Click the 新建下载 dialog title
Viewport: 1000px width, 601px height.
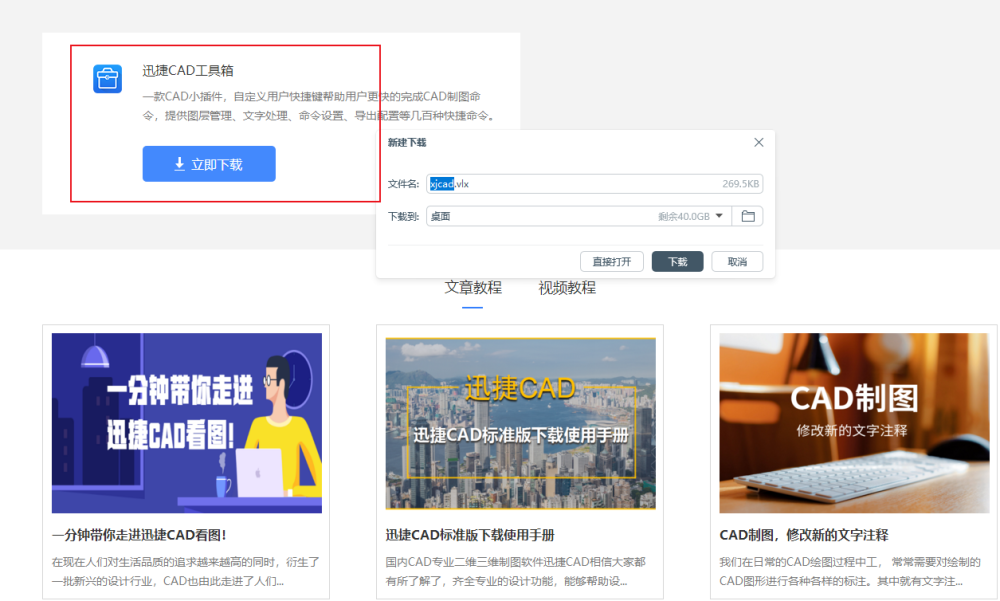click(407, 142)
